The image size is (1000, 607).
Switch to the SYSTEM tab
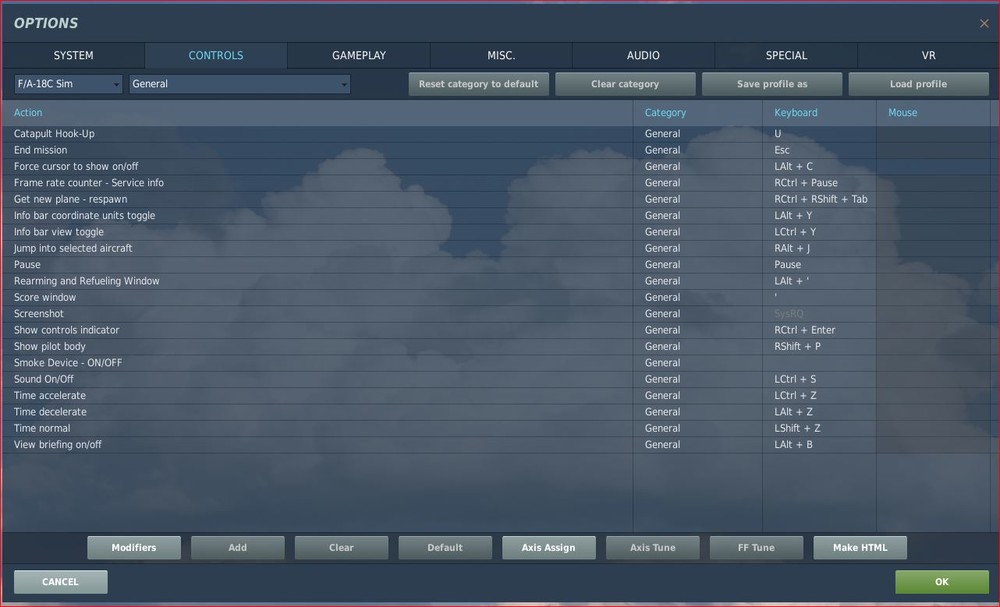click(73, 55)
